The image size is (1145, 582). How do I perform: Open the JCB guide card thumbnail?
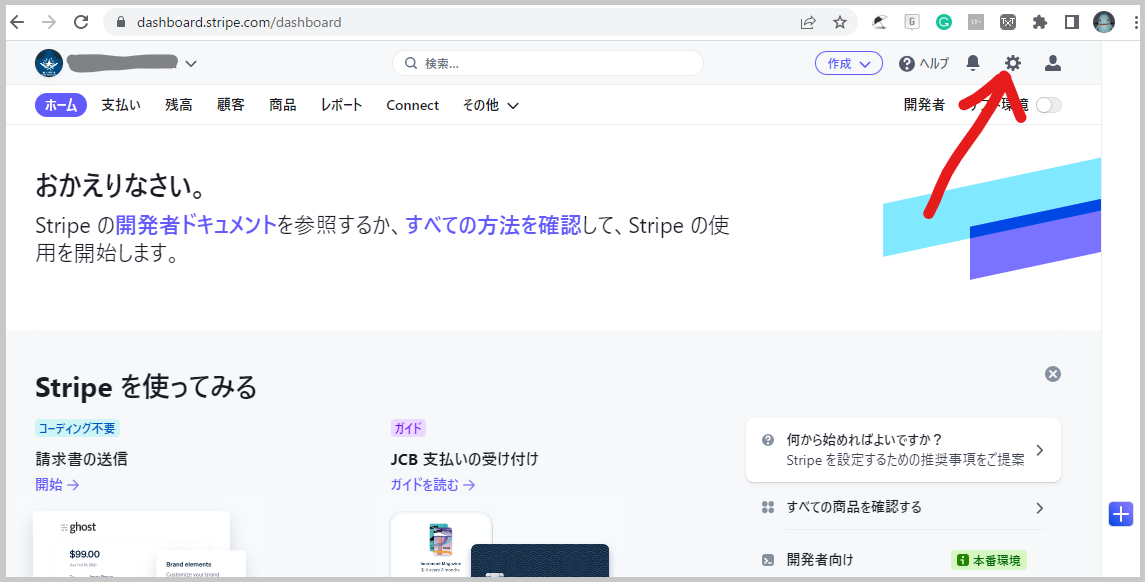coord(499,543)
